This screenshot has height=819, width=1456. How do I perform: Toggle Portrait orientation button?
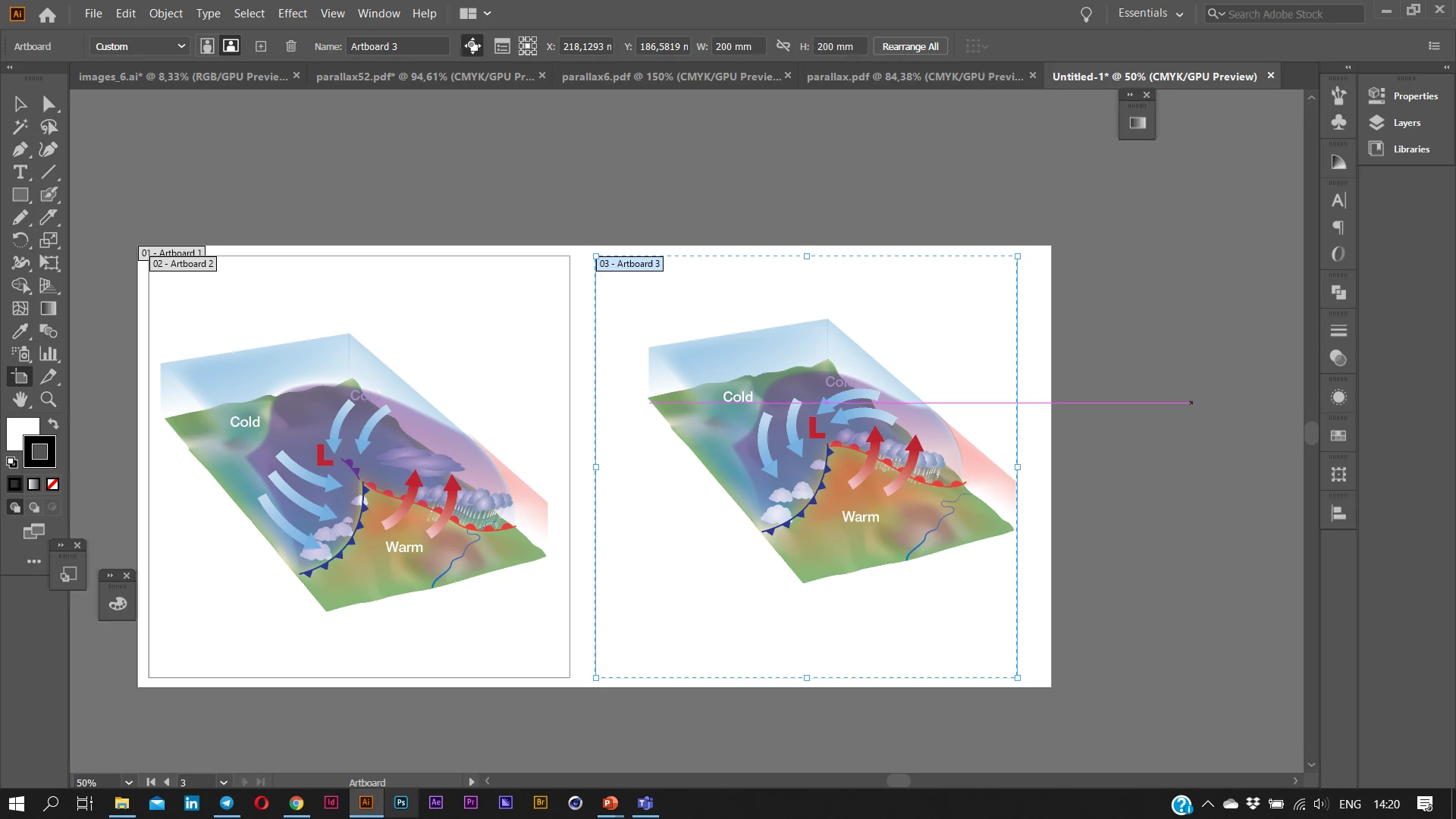pos(207,46)
